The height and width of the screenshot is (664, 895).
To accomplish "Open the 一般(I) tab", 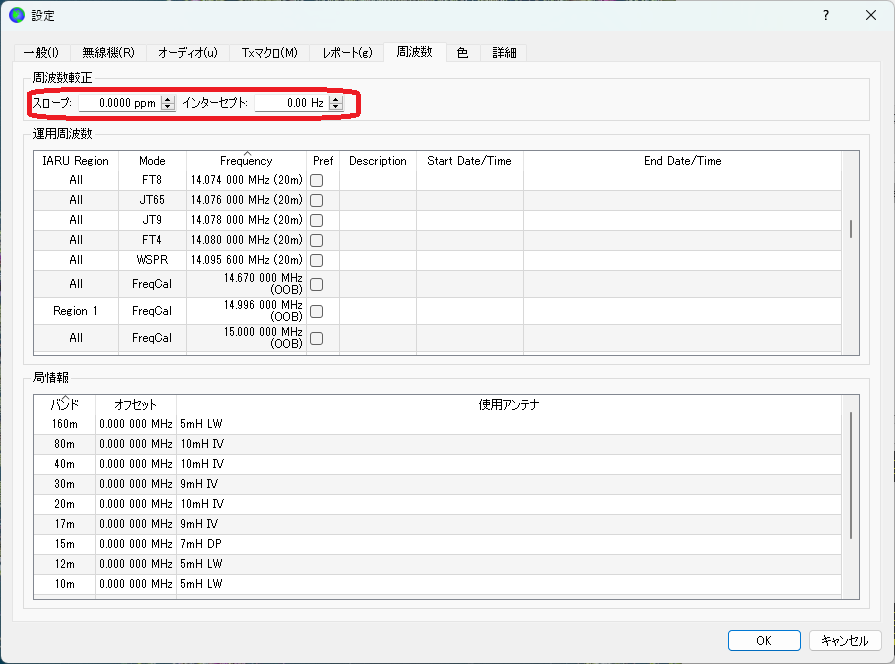I will click(x=41, y=53).
